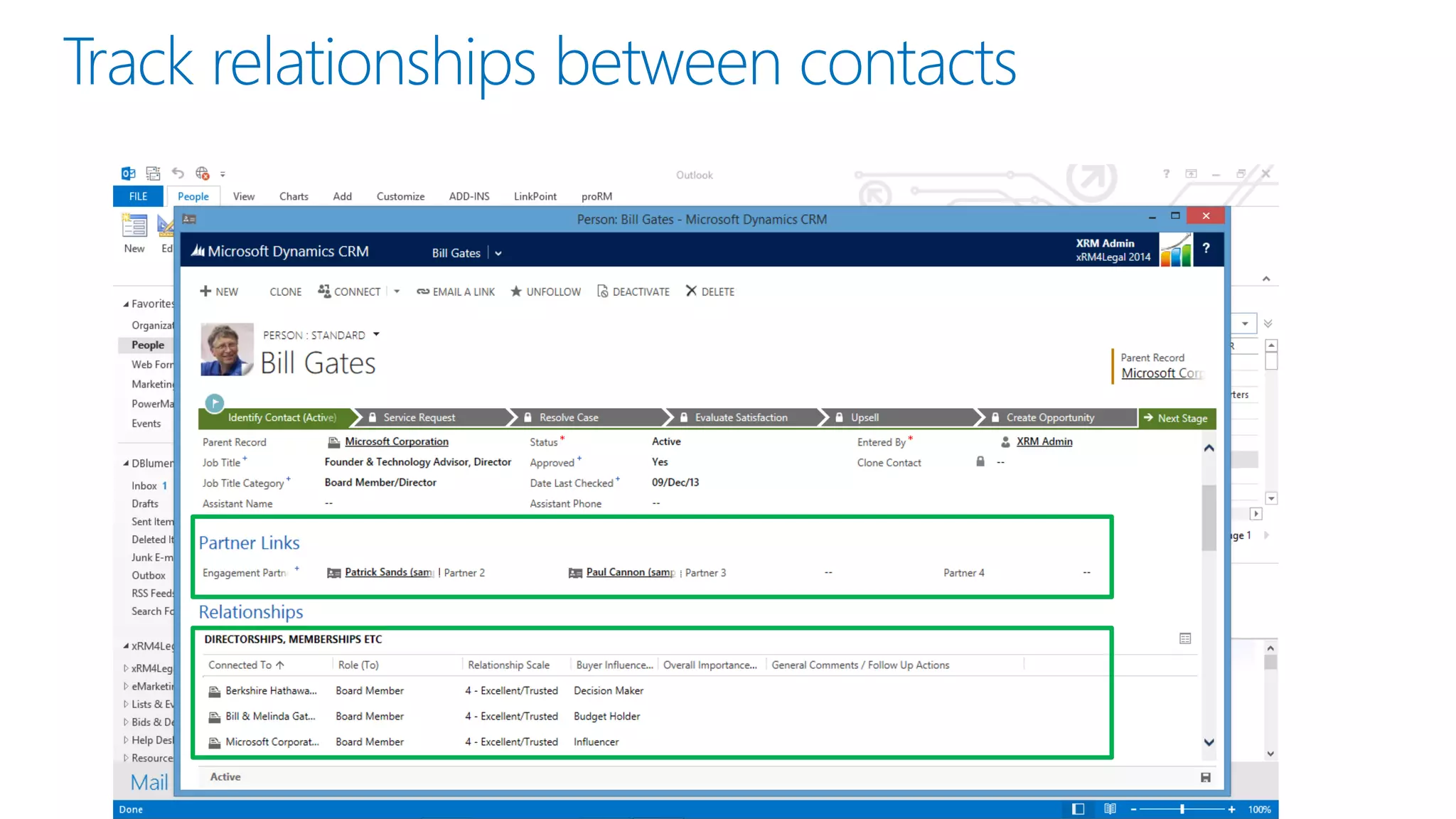Select the Upsell process stage

(x=864, y=418)
